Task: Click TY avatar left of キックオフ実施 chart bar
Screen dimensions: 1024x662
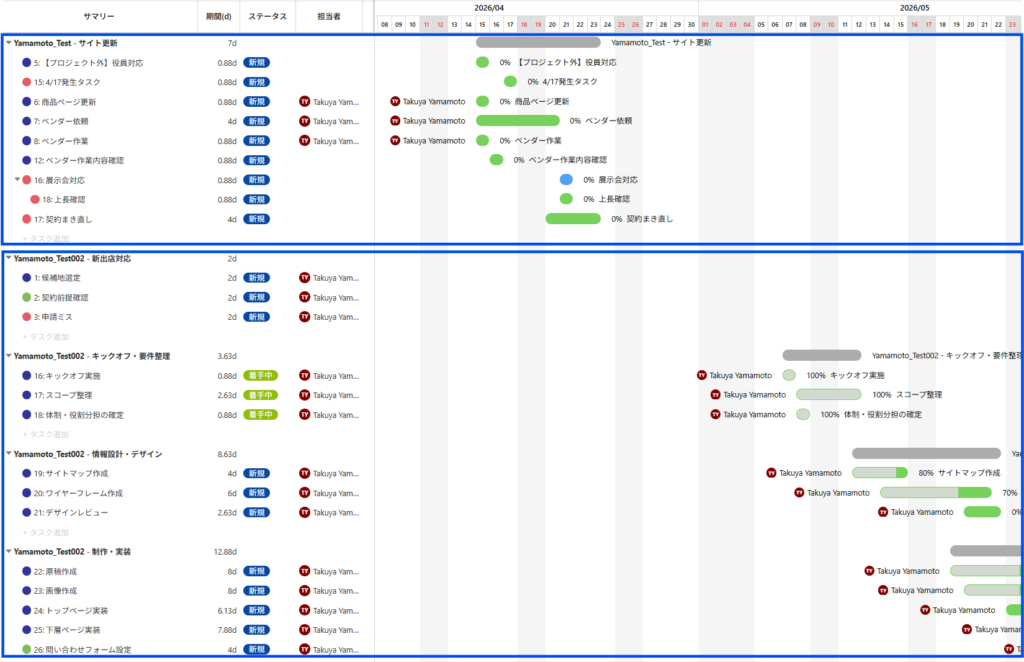Action: coord(702,375)
